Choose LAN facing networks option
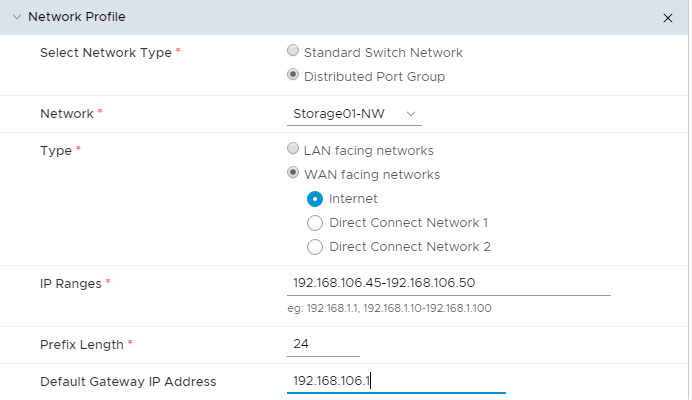 293,149
